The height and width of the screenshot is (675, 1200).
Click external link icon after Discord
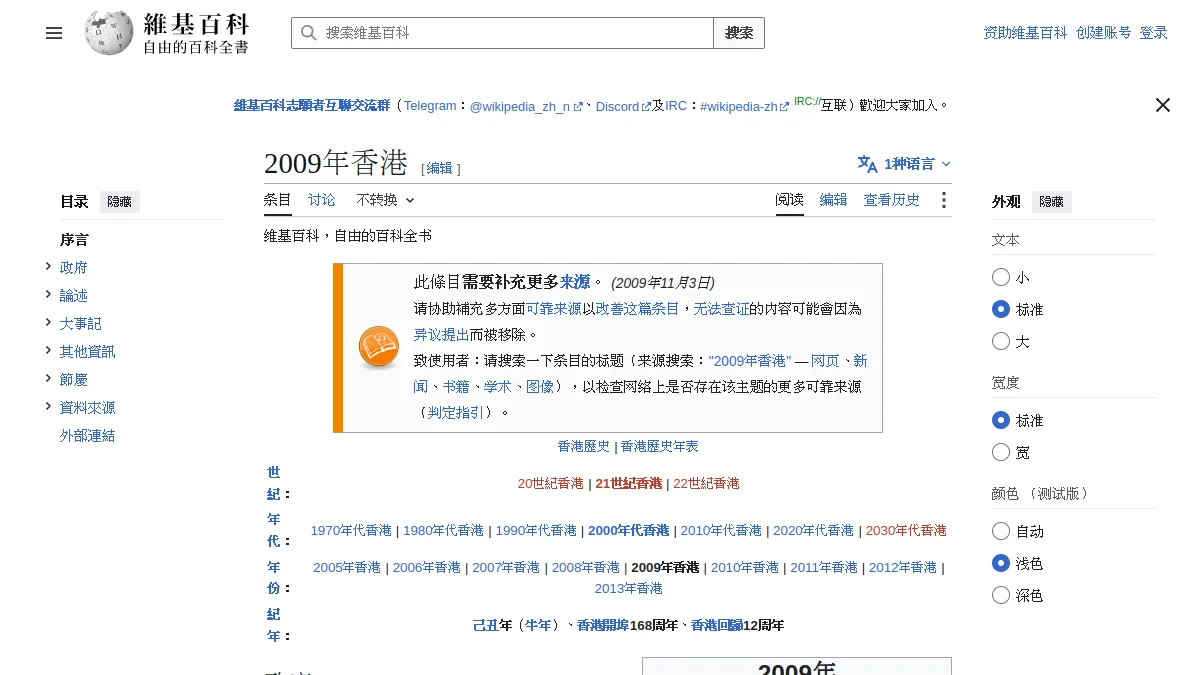(646, 106)
